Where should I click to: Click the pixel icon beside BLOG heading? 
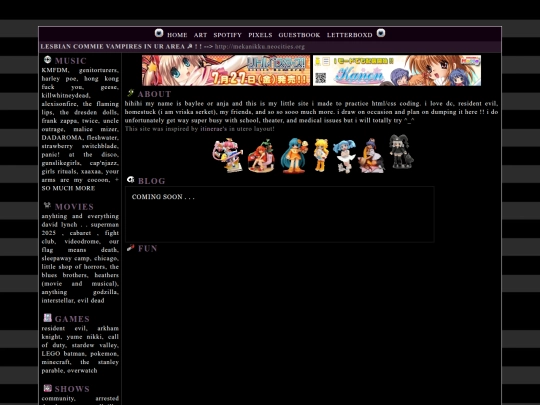[131, 180]
